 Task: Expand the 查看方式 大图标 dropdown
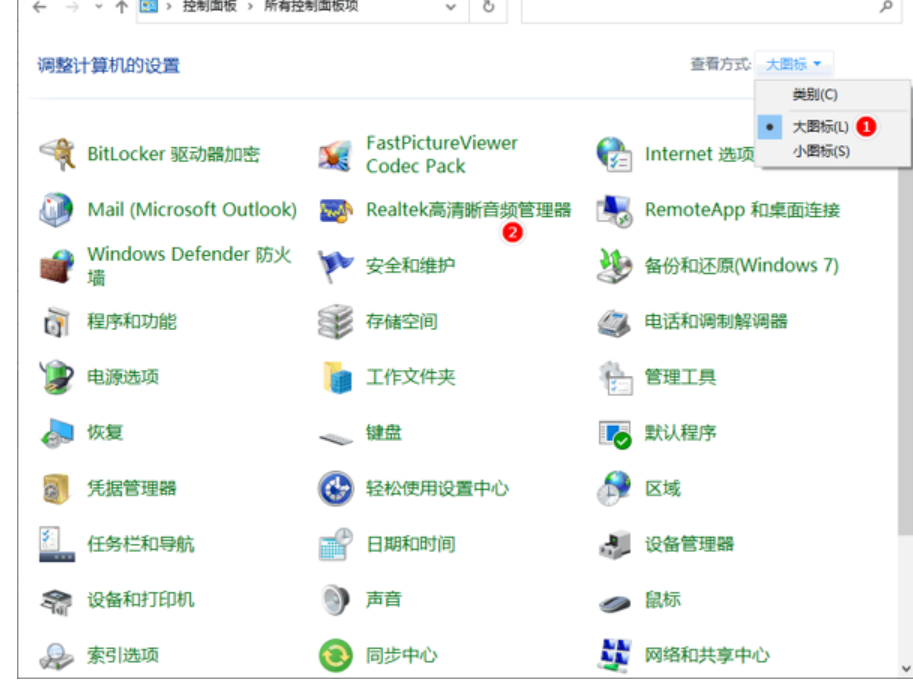pos(794,64)
